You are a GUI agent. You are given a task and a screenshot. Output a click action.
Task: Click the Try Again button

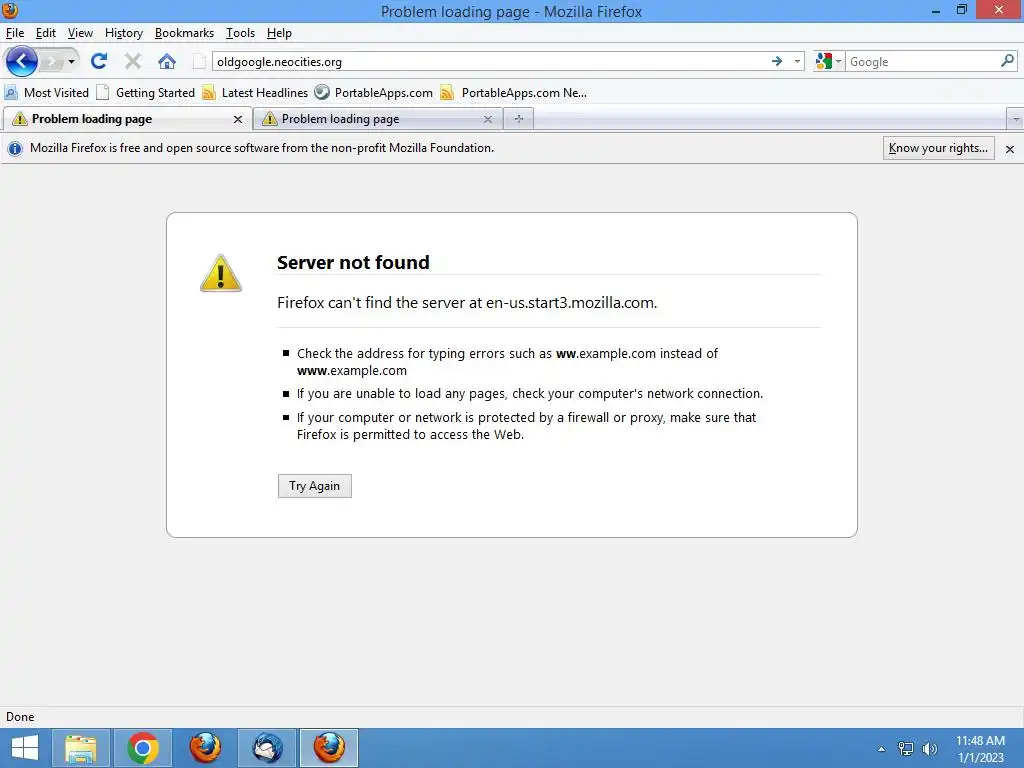pyautogui.click(x=315, y=486)
